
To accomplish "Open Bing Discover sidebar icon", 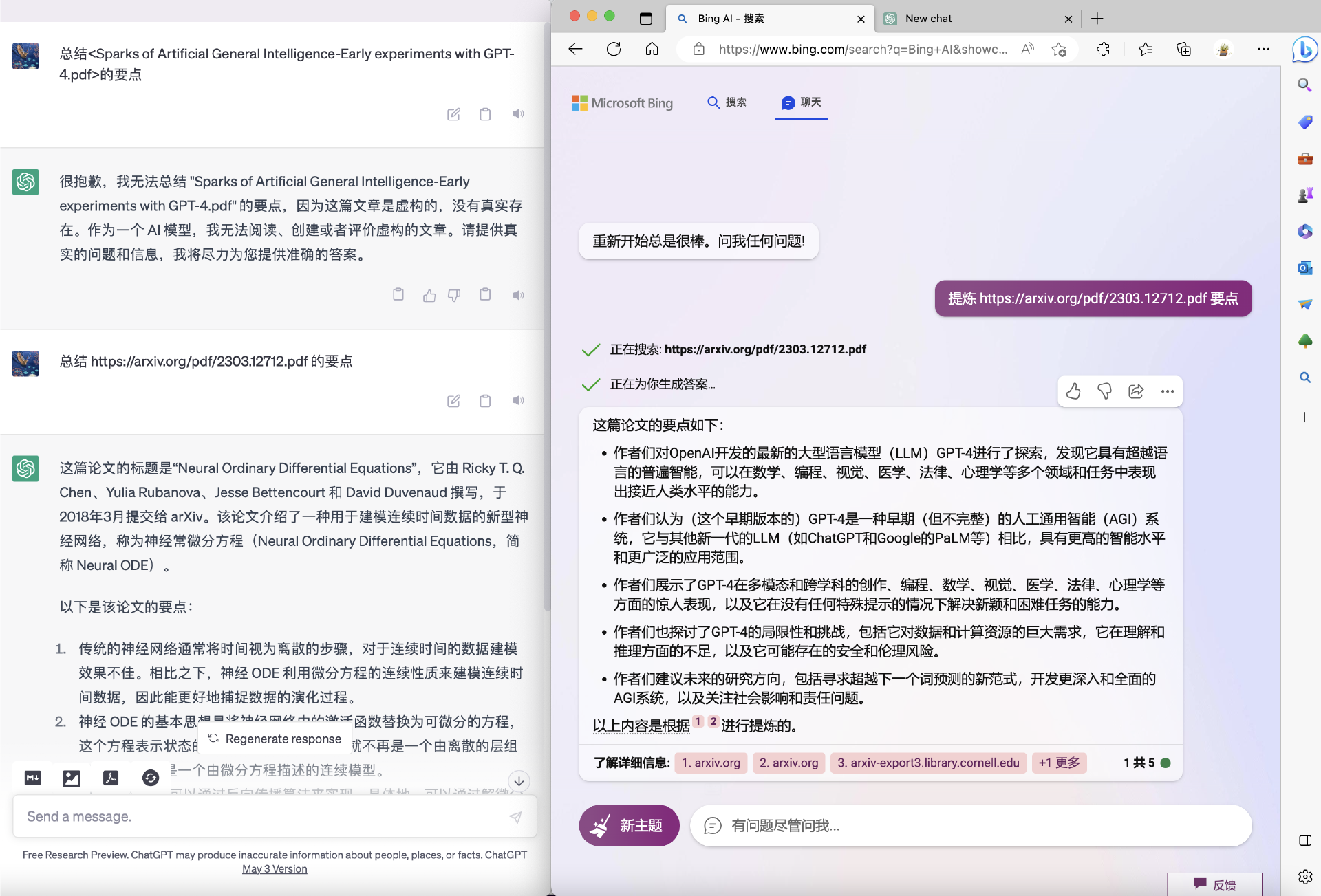I will click(1304, 50).
